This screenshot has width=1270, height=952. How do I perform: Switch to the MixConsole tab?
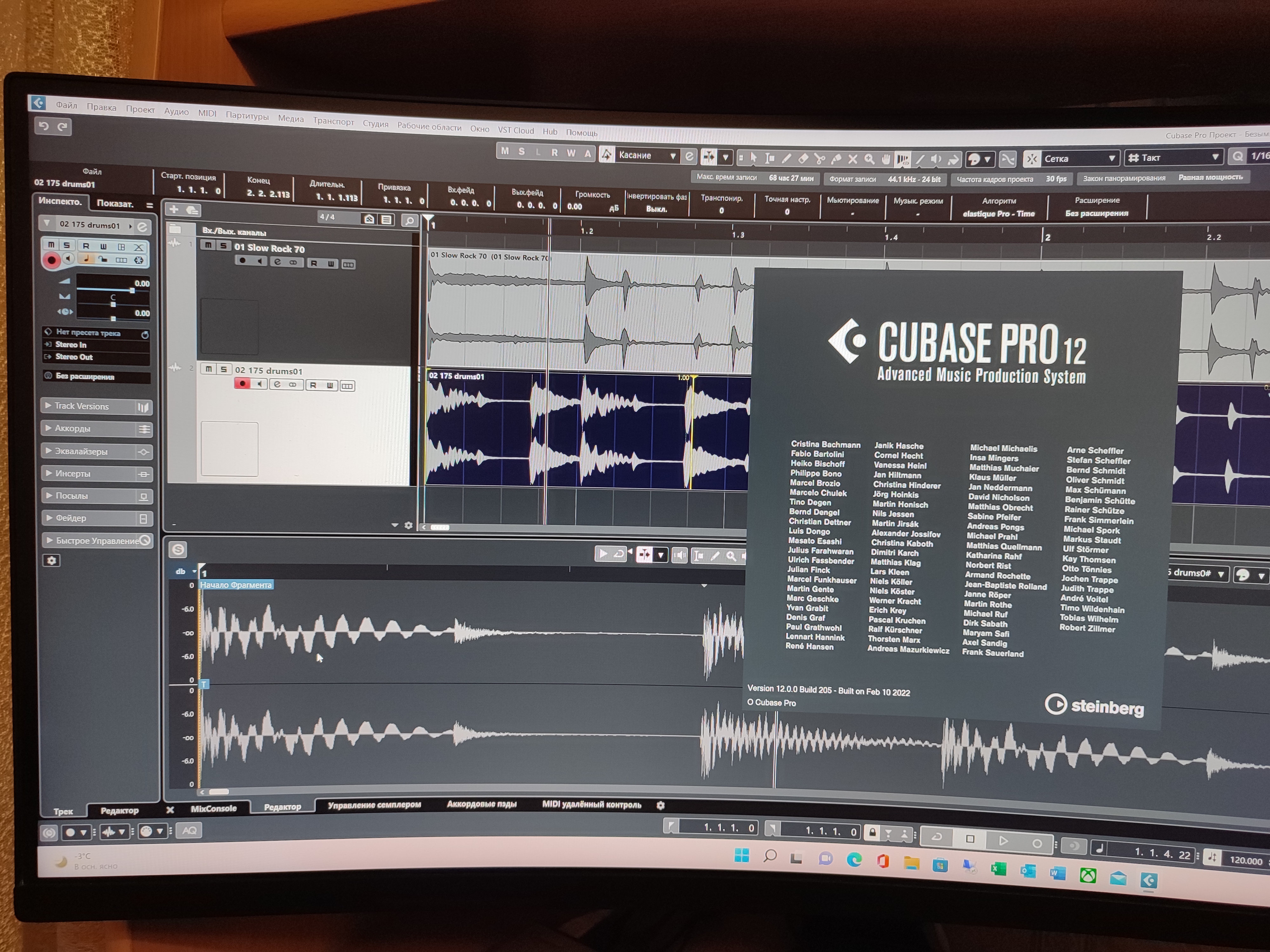213,808
